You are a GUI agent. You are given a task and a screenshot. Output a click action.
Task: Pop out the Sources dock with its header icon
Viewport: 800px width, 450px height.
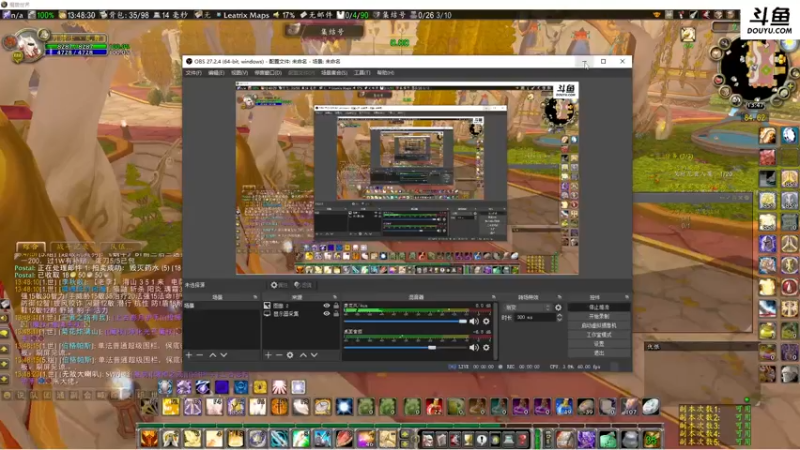(x=335, y=297)
